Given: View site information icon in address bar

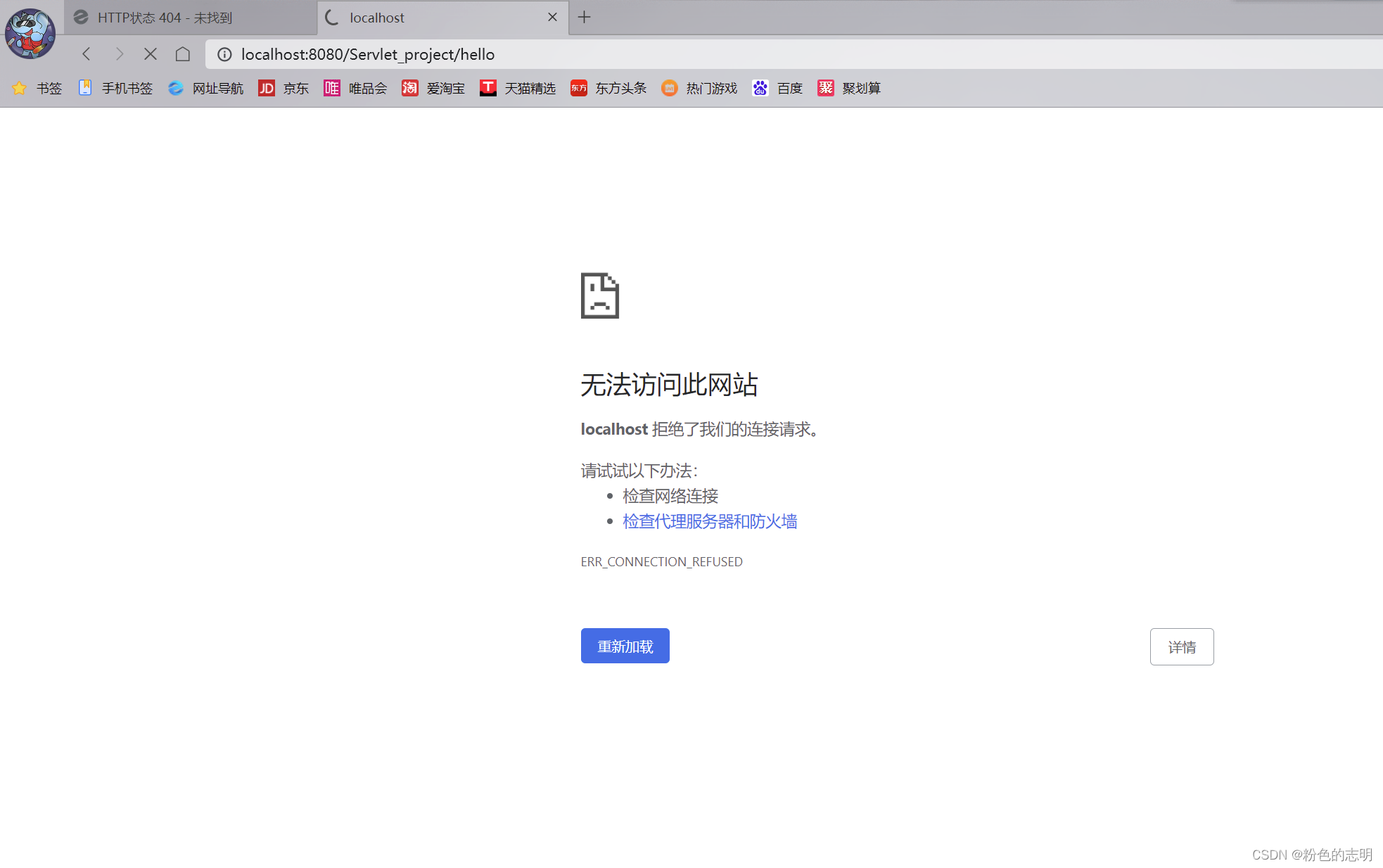Looking at the screenshot, I should [224, 54].
